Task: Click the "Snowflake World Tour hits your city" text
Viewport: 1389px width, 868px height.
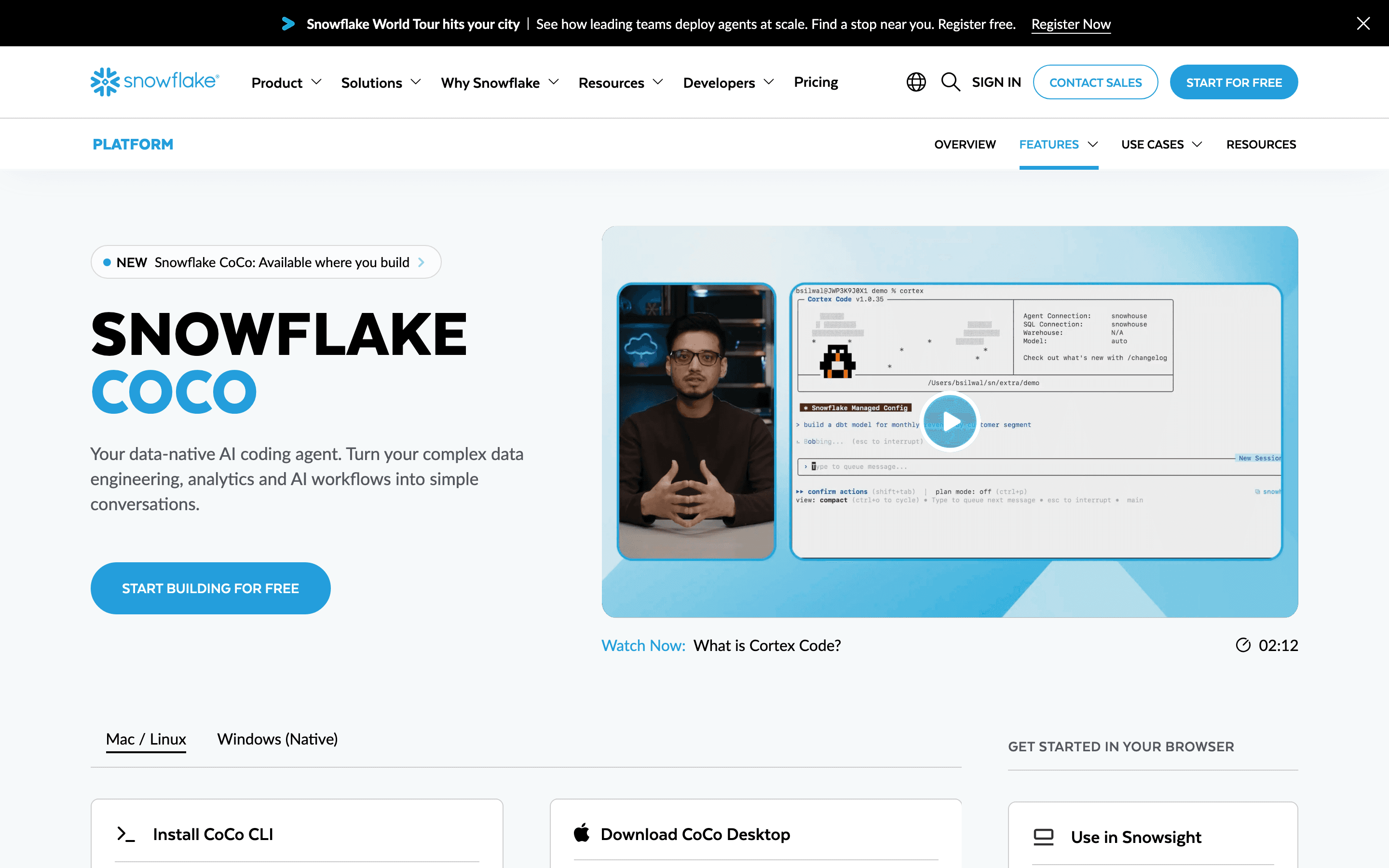Action: point(413,24)
